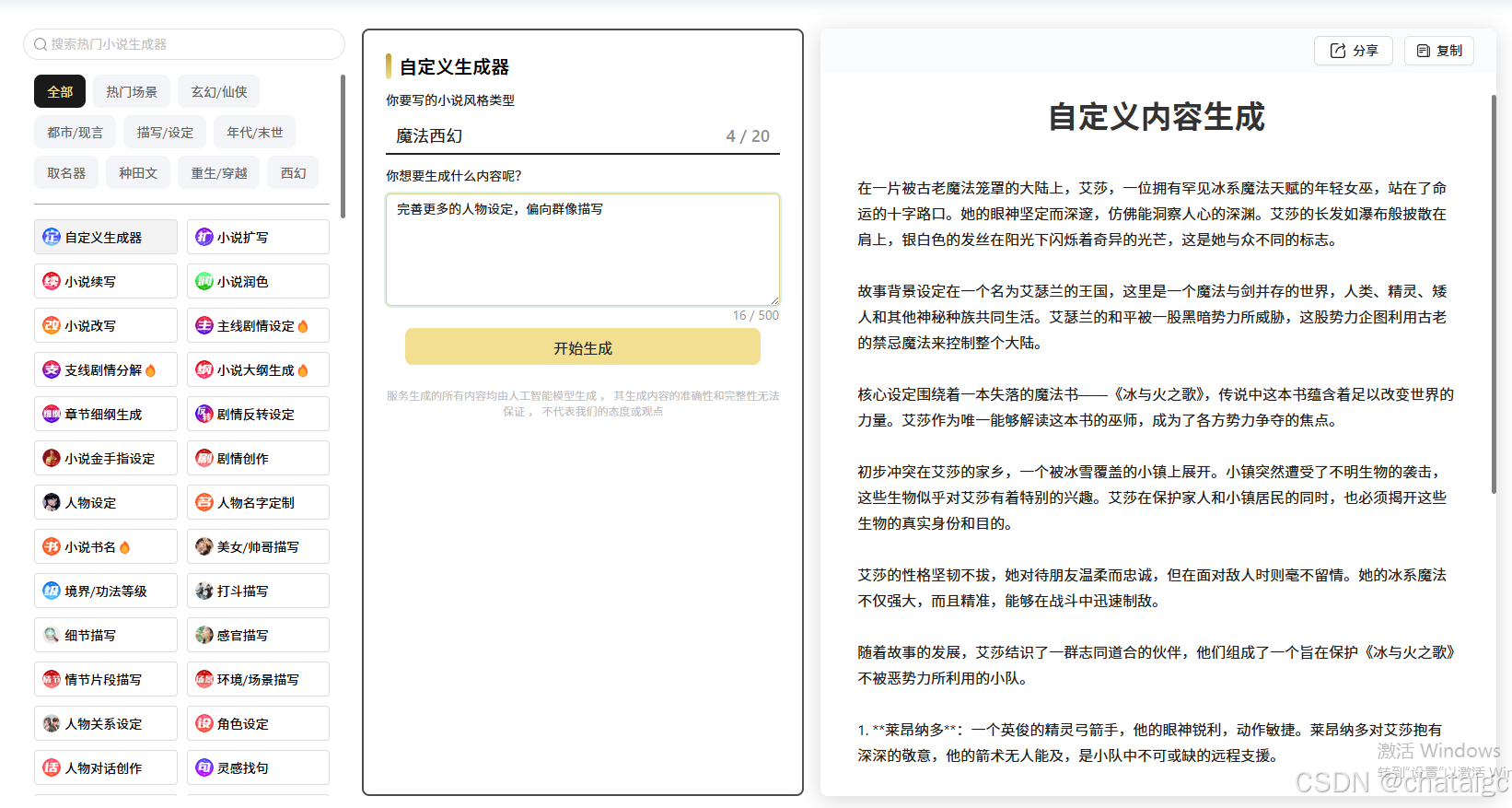Select the 全部 category tab
This screenshot has height=808, width=1512.
60,91
